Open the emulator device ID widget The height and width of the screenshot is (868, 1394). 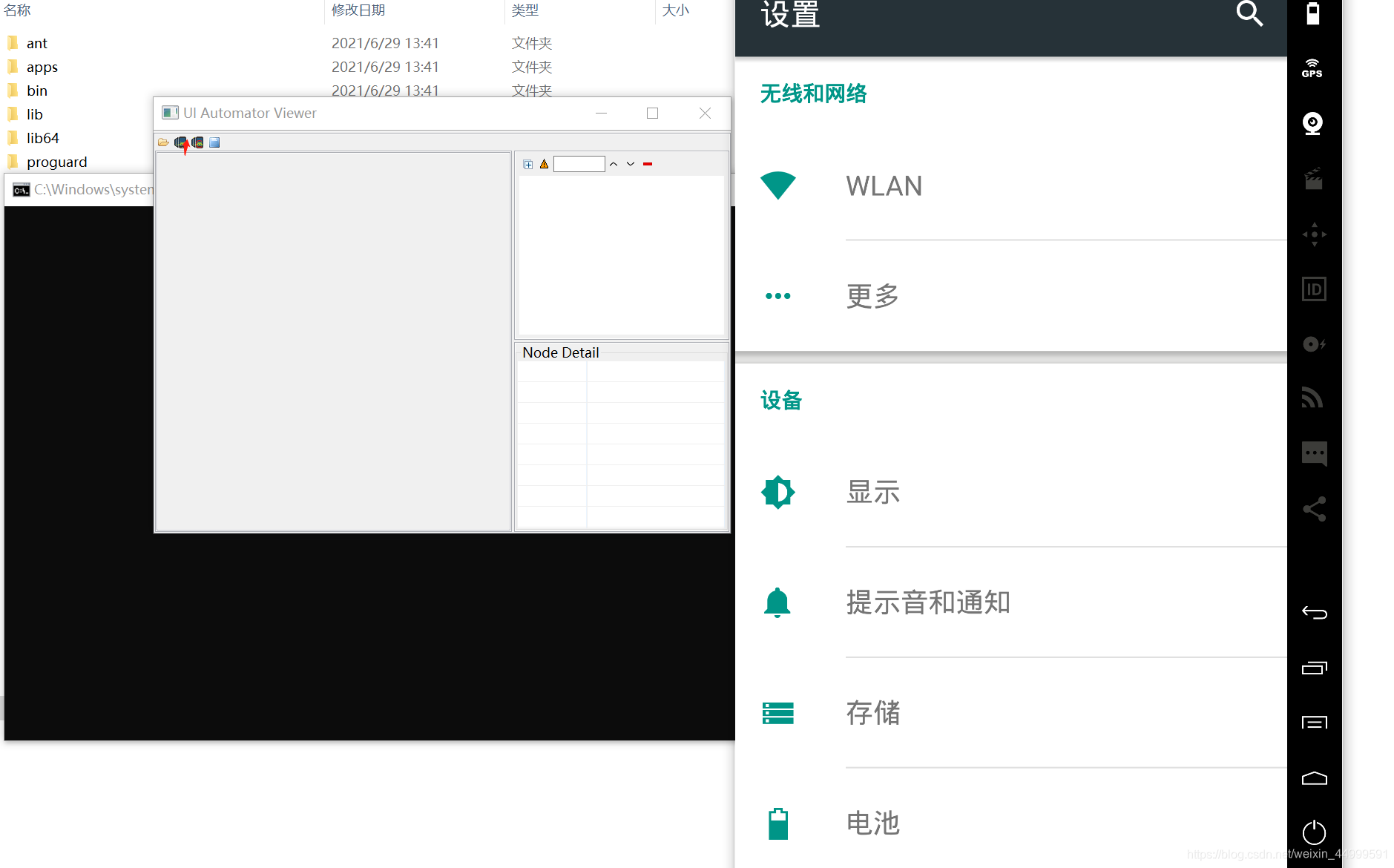point(1314,289)
